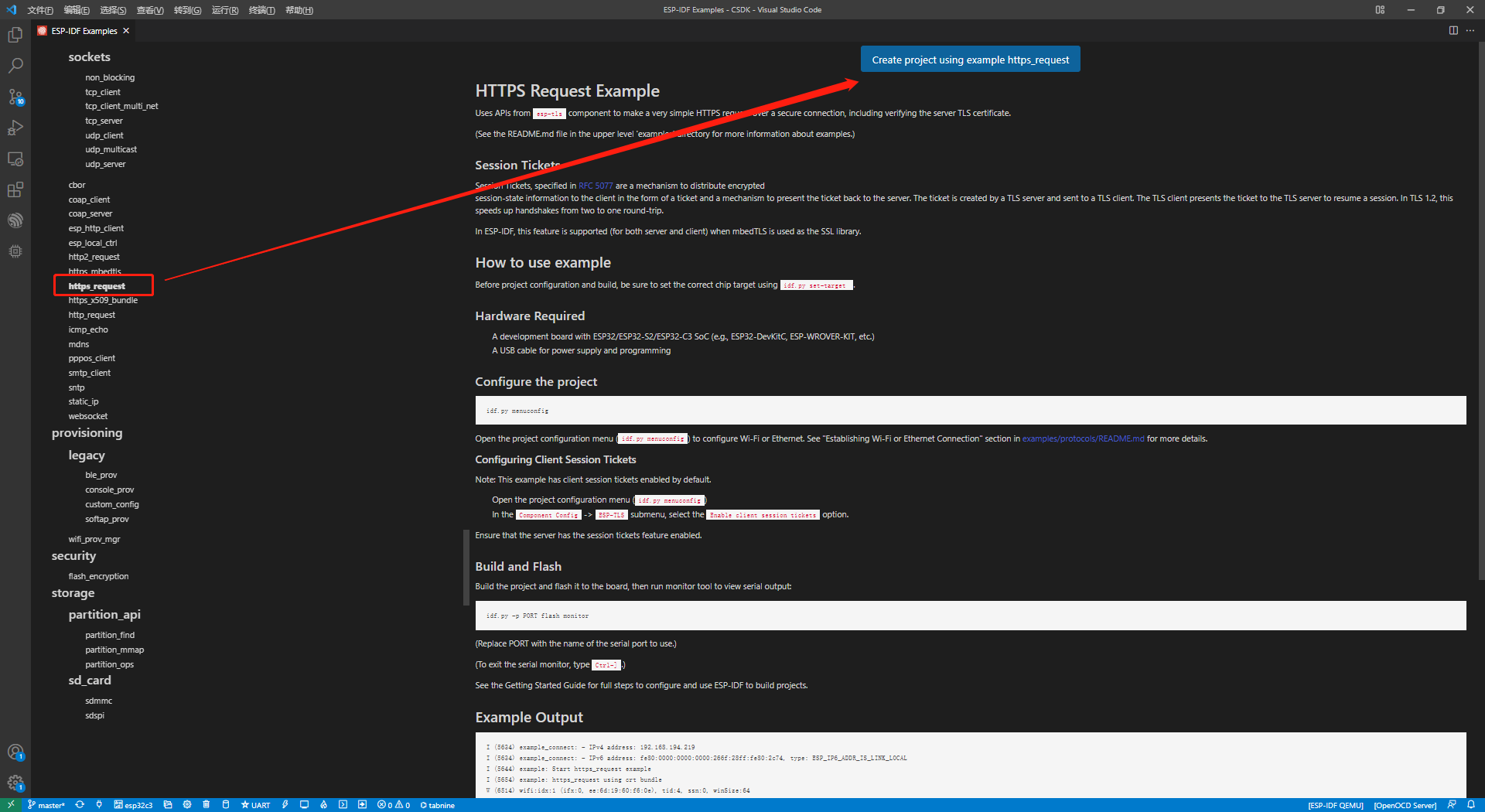Select wifi_prov_mgr example

(94, 539)
